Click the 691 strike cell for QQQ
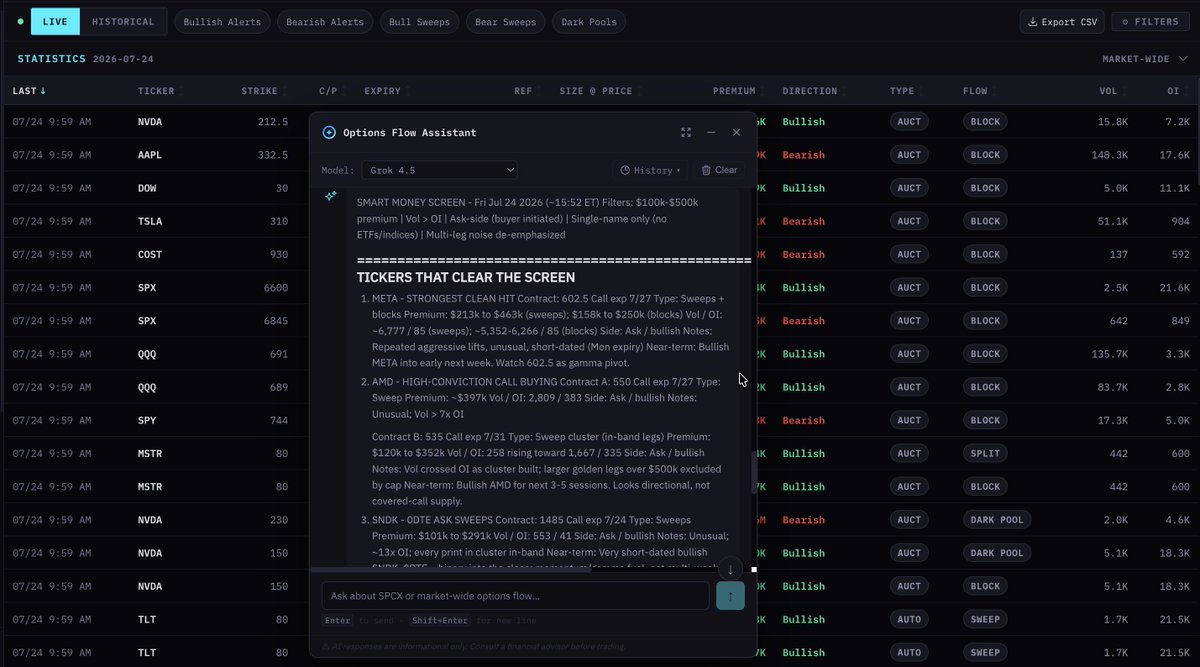The width and height of the screenshot is (1200, 667). tap(279, 354)
